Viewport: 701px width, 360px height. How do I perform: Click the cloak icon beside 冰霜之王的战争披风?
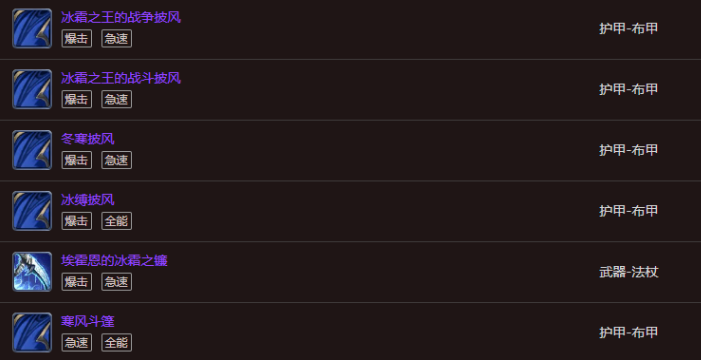coord(32,28)
